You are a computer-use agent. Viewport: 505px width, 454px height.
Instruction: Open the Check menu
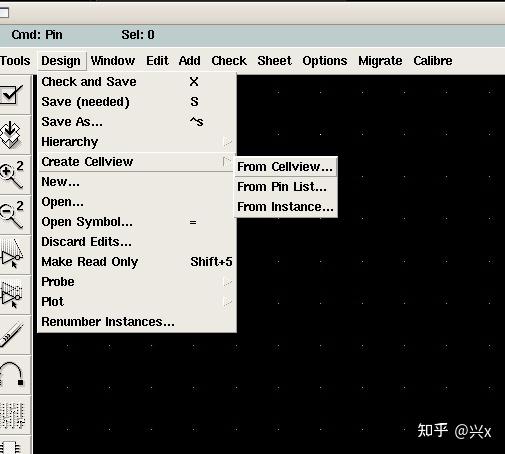(229, 61)
